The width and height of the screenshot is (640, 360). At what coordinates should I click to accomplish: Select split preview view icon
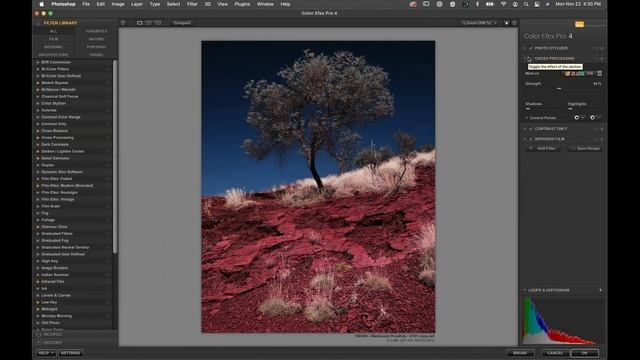(x=149, y=23)
